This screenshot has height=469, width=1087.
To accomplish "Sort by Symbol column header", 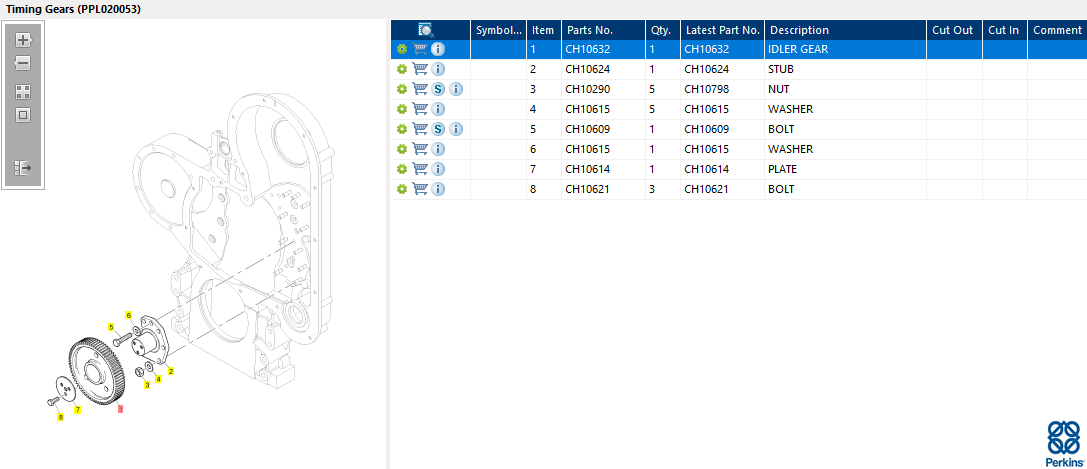I will coord(498,30).
